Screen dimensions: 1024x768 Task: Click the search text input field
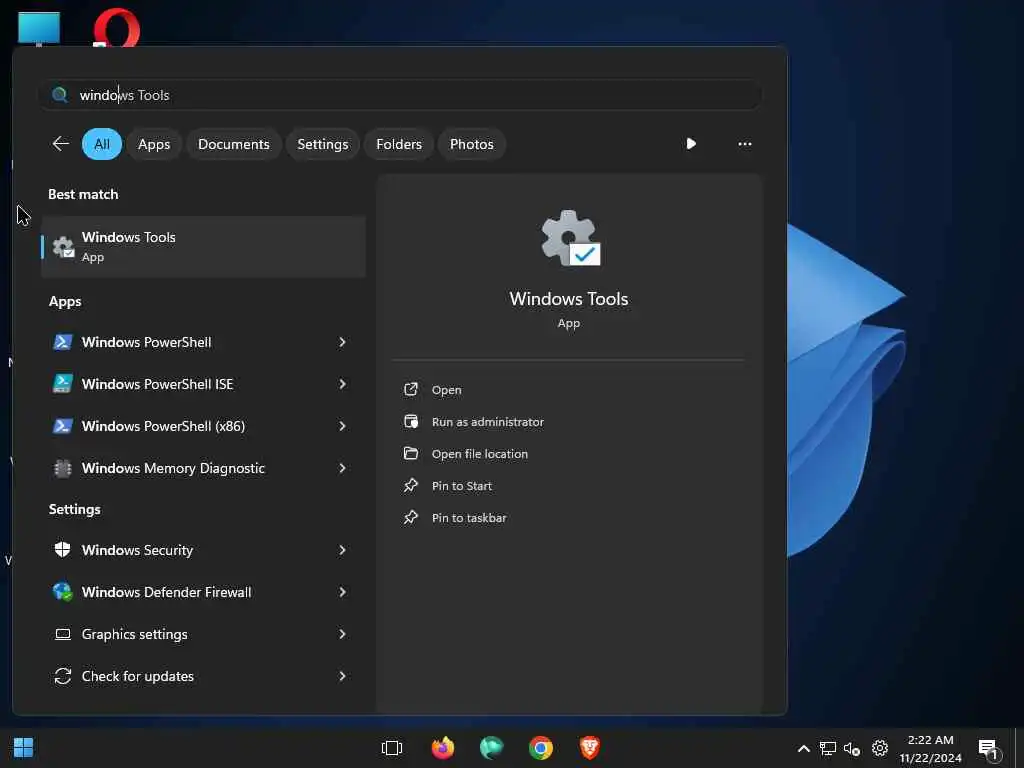[x=400, y=95]
